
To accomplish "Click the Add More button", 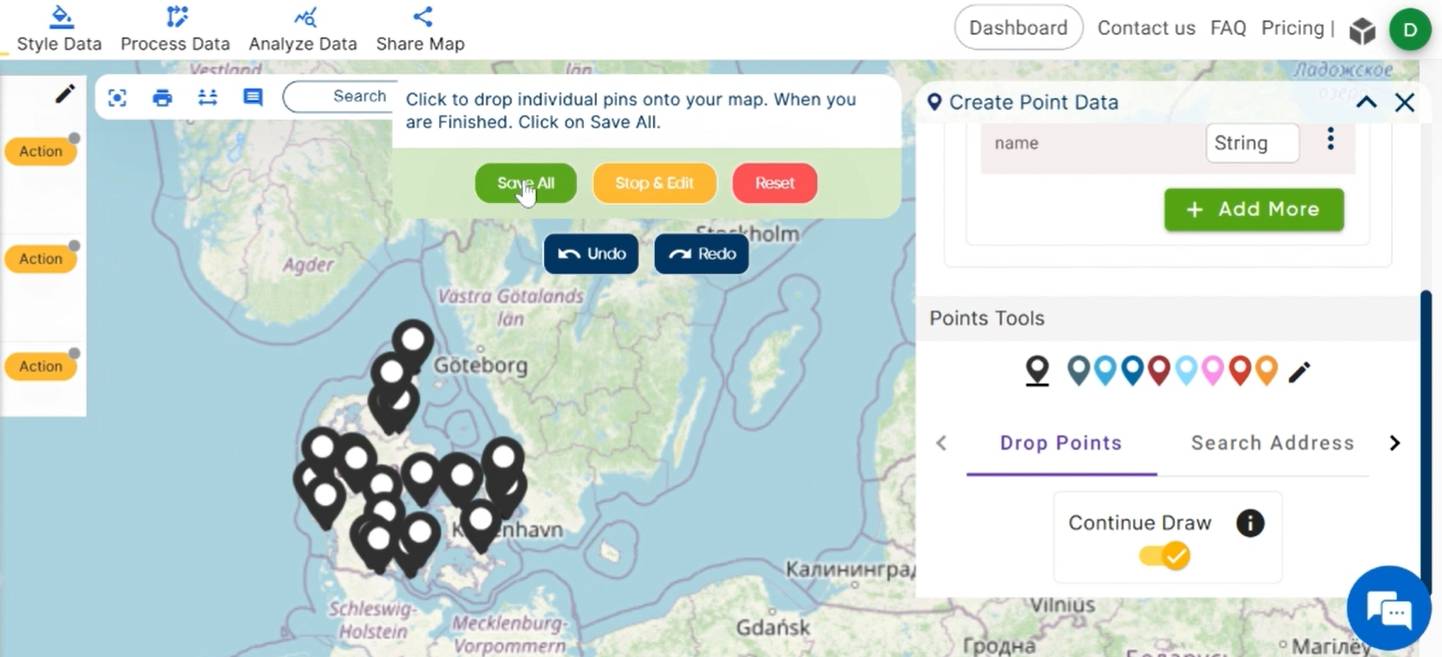I will tap(1254, 210).
